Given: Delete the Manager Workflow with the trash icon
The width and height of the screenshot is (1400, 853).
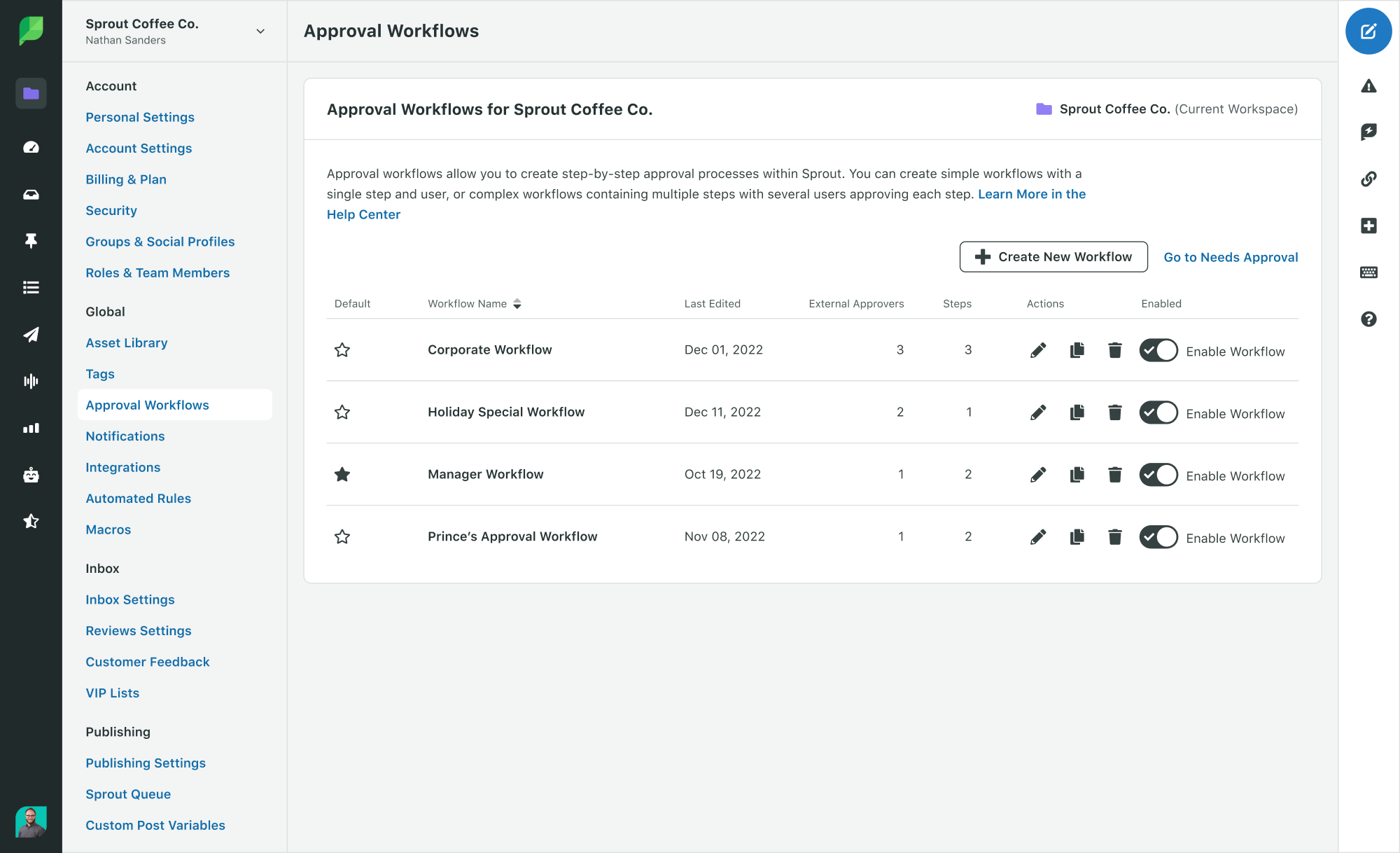Looking at the screenshot, I should click(1115, 475).
